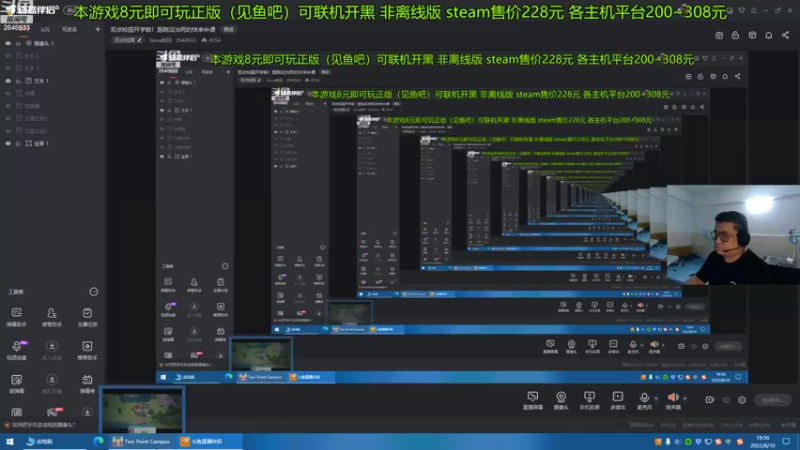Switch to 斗鱼直播伴侣 taskbar item
Viewport: 800px width, 450px height.
[208, 441]
